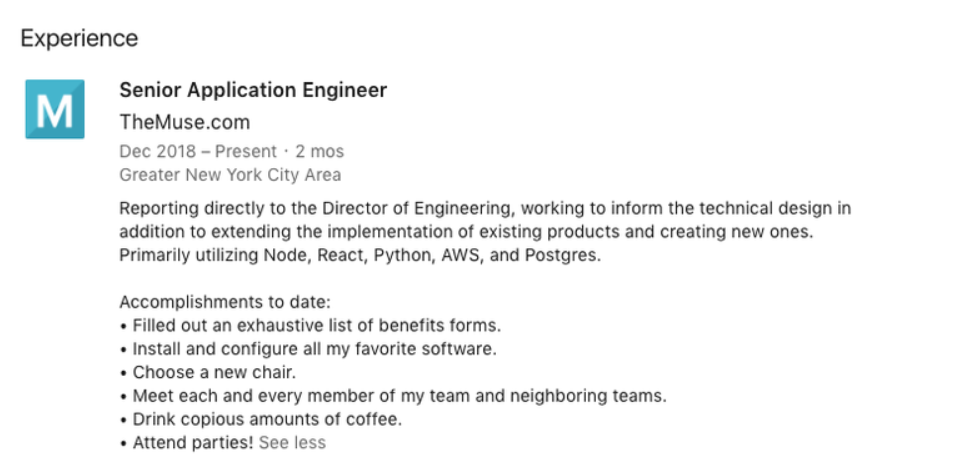Click the 2 mos duration label
This screenshot has width=955, height=467.
pyautogui.click(x=320, y=151)
